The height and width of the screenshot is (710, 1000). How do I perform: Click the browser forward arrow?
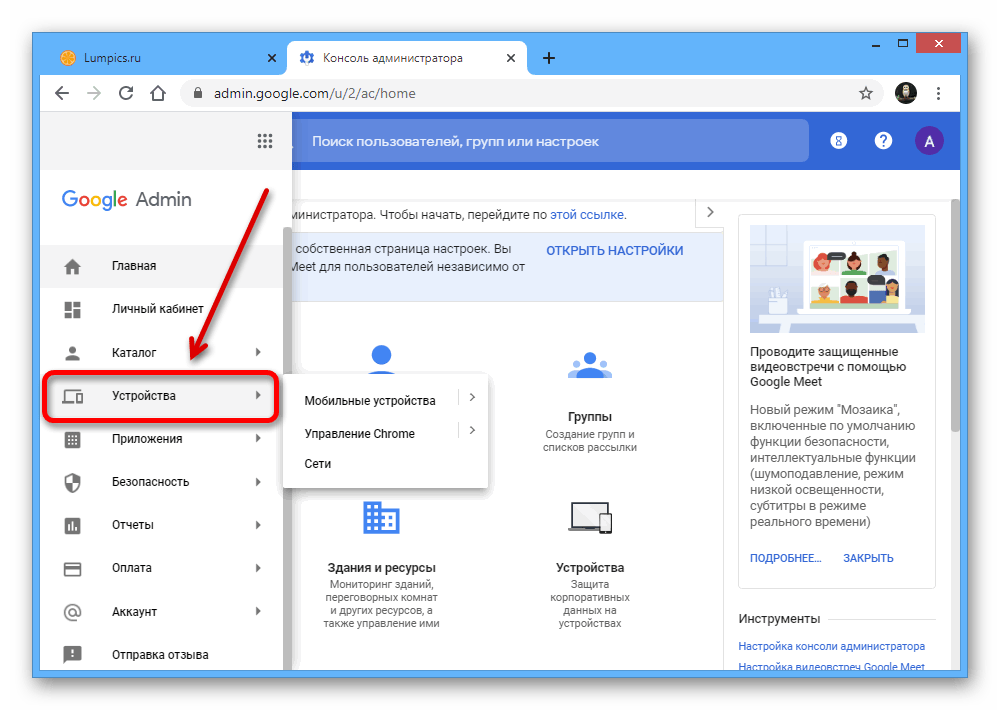point(94,93)
